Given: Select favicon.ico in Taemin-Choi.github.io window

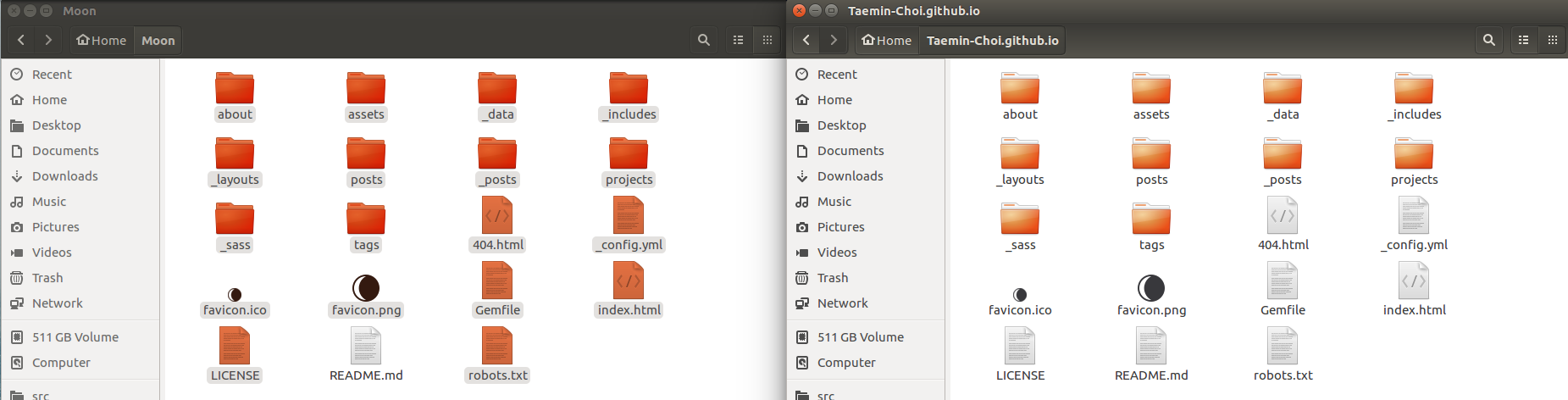Looking at the screenshot, I should 1020,303.
